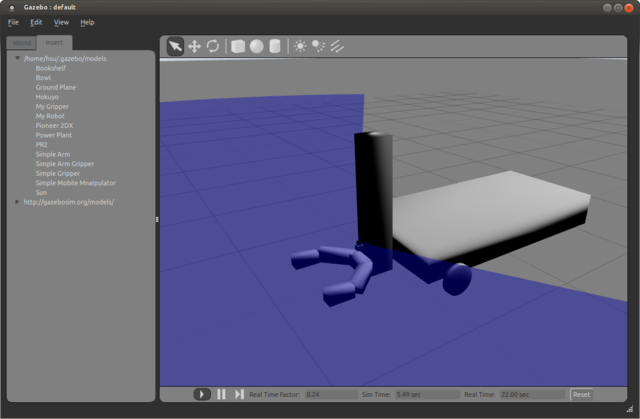The height and width of the screenshot is (419, 640).
Task: Open the View menu
Action: [61, 21]
